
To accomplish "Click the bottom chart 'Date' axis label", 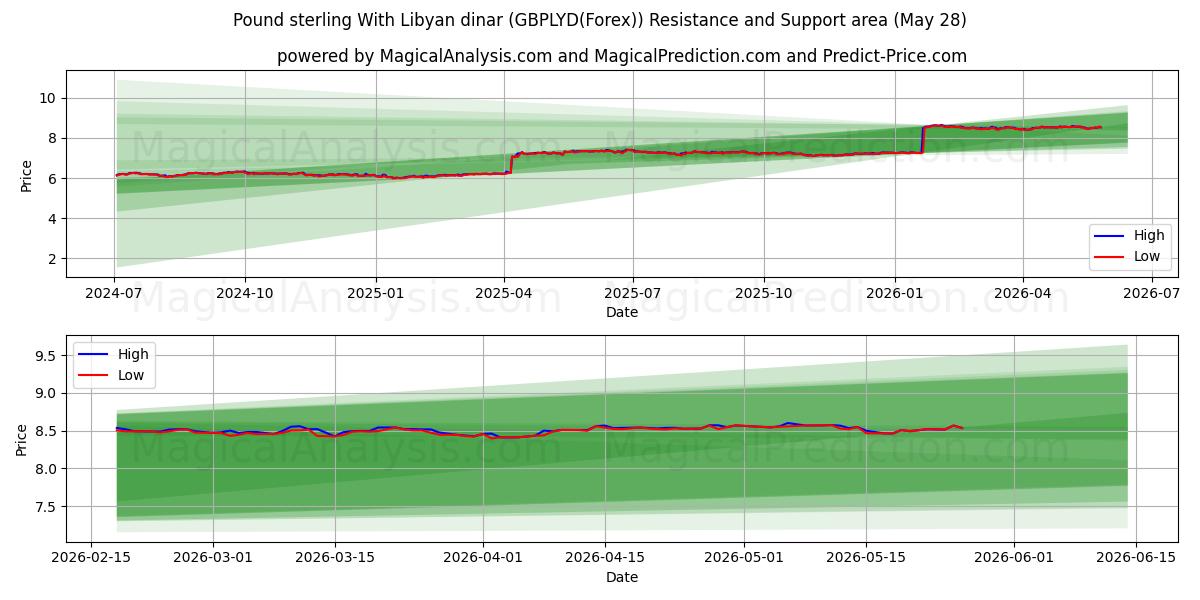I will (622, 577).
